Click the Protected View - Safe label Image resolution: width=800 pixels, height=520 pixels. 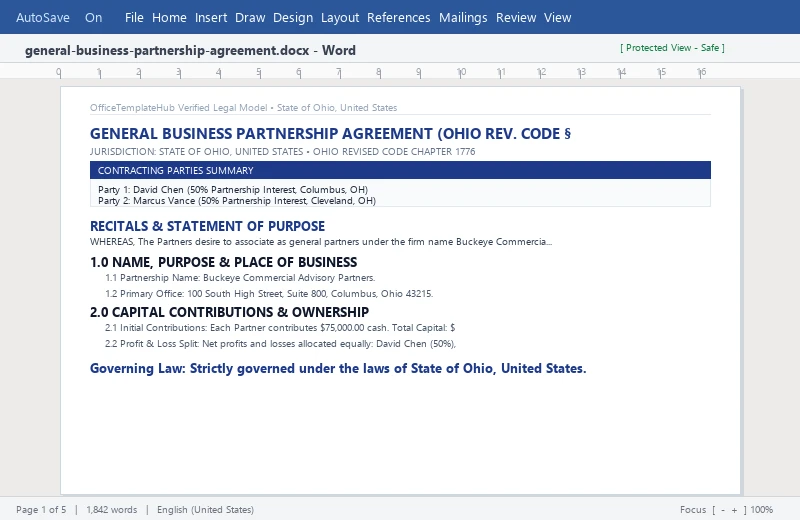672,48
